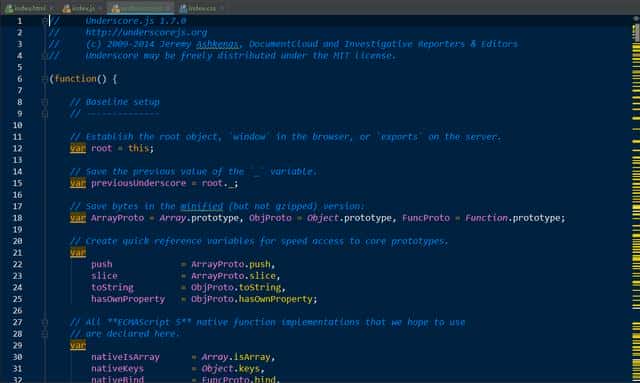The width and height of the screenshot is (640, 383).
Task: Click the fold end marker at line 4
Action: 45,56
